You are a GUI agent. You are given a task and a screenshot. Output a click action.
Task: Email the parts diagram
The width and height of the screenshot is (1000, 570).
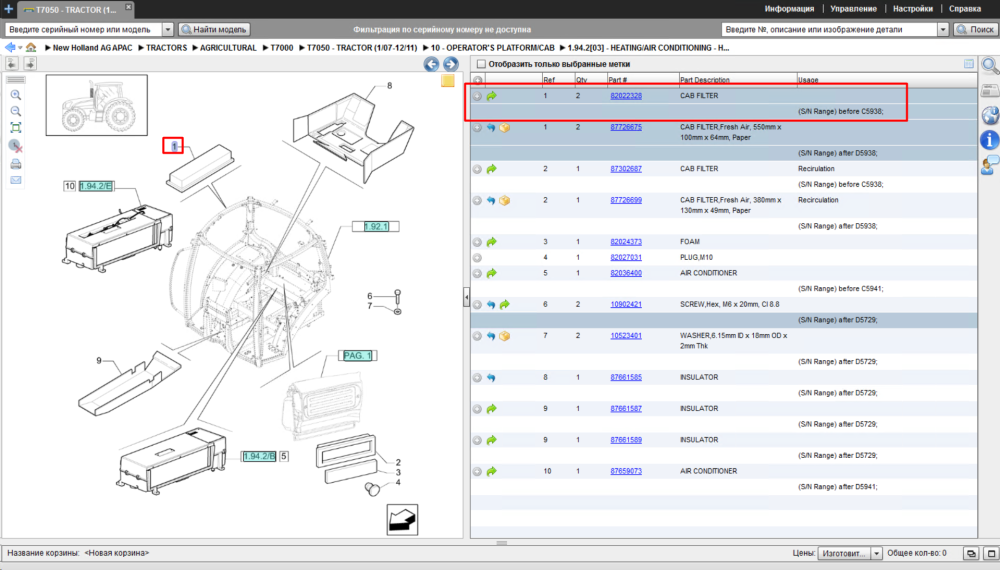coord(16,180)
